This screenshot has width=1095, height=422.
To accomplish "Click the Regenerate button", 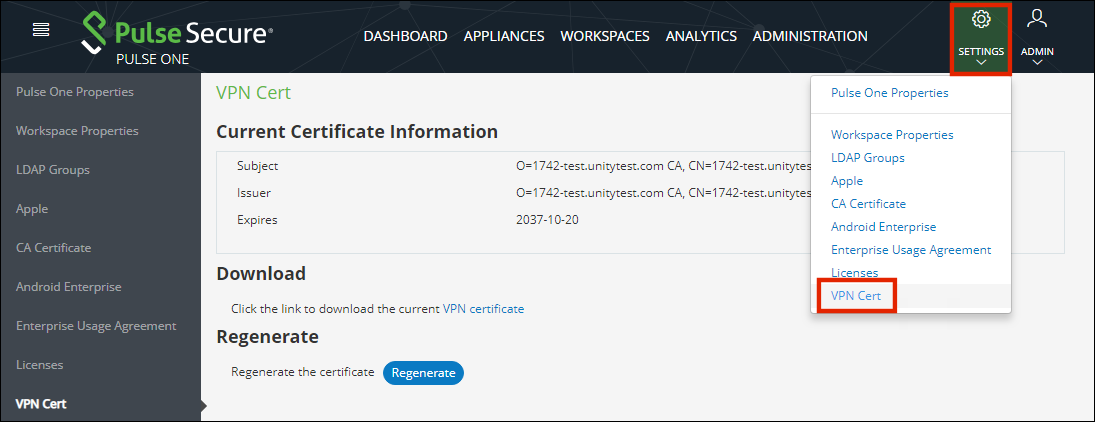I will (x=423, y=373).
